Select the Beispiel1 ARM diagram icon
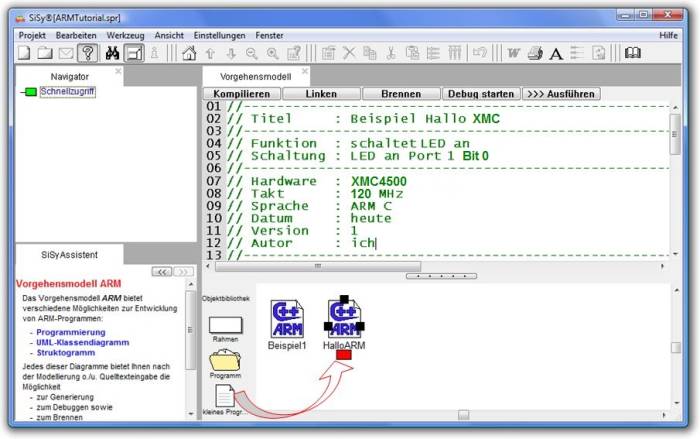The height and width of the screenshot is (439, 700). tap(286, 319)
